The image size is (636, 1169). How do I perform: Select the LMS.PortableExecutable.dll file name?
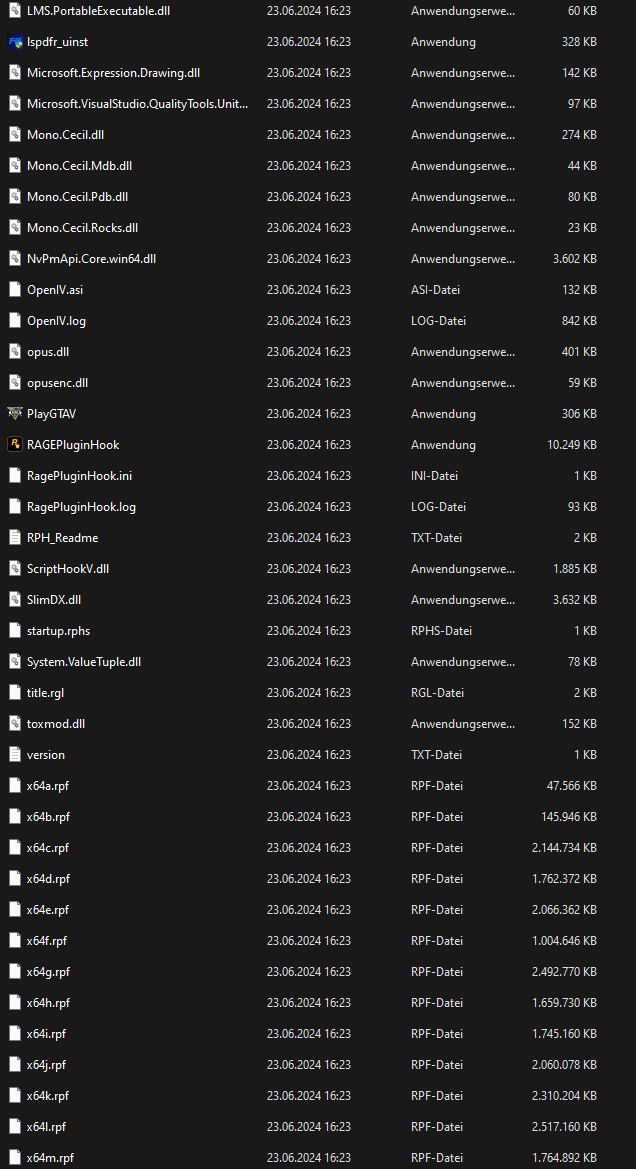98,11
